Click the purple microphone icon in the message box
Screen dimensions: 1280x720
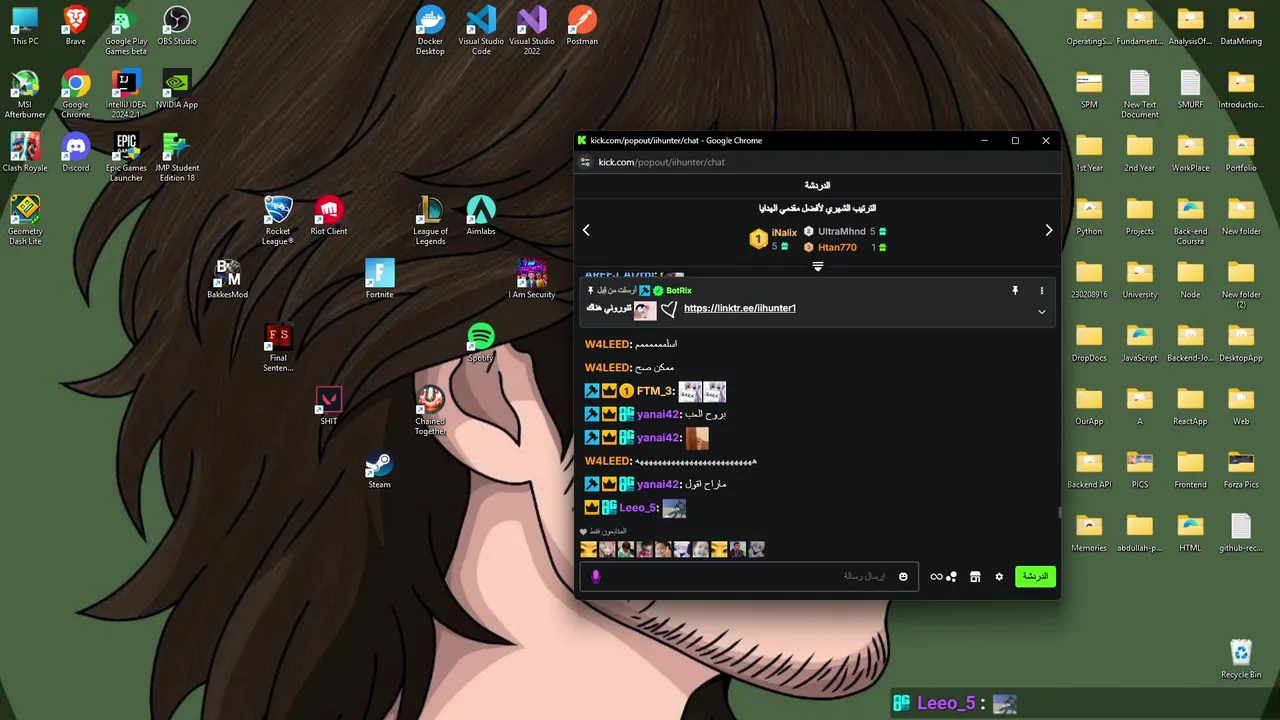tap(596, 577)
